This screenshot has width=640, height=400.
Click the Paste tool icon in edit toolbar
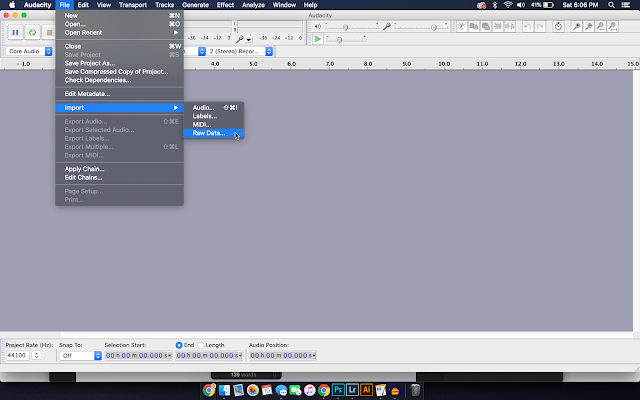pos(486,27)
